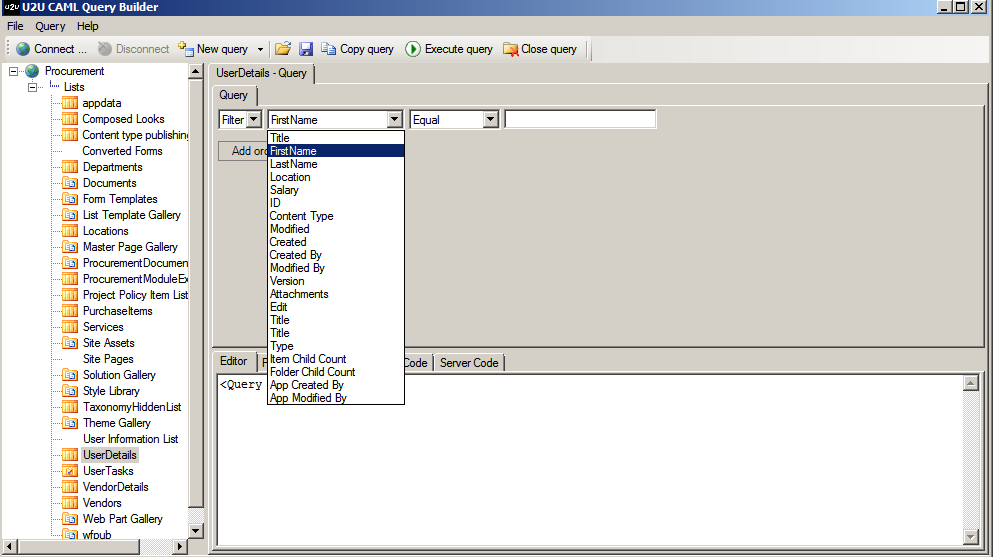
Task: Select the Query tab
Action: (x=234, y=95)
